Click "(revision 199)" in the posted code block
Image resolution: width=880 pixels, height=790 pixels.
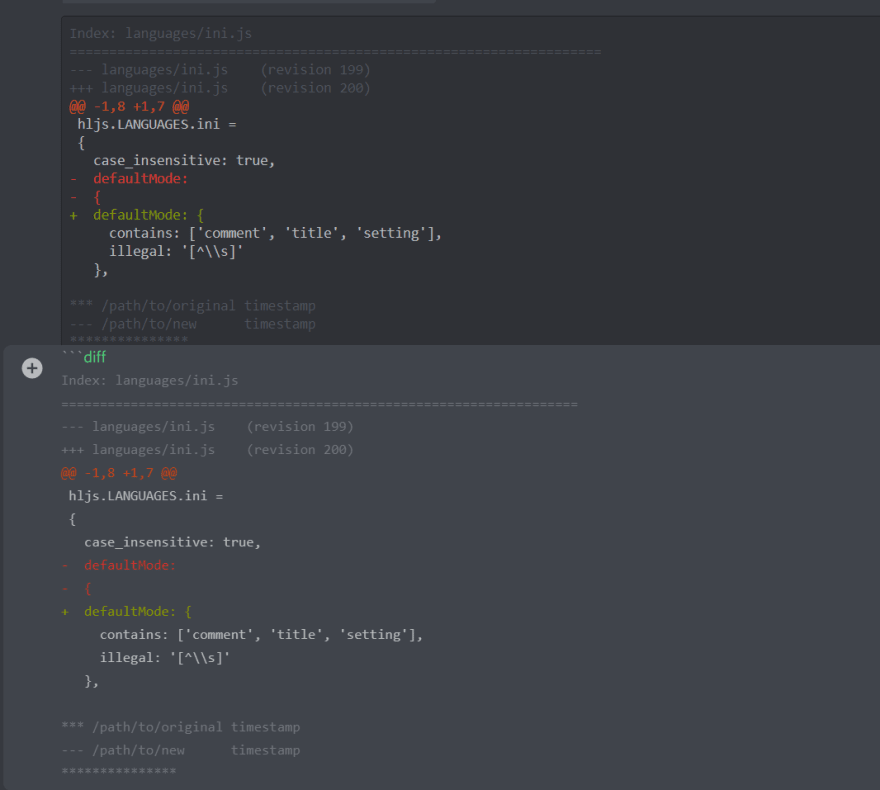[315, 70]
